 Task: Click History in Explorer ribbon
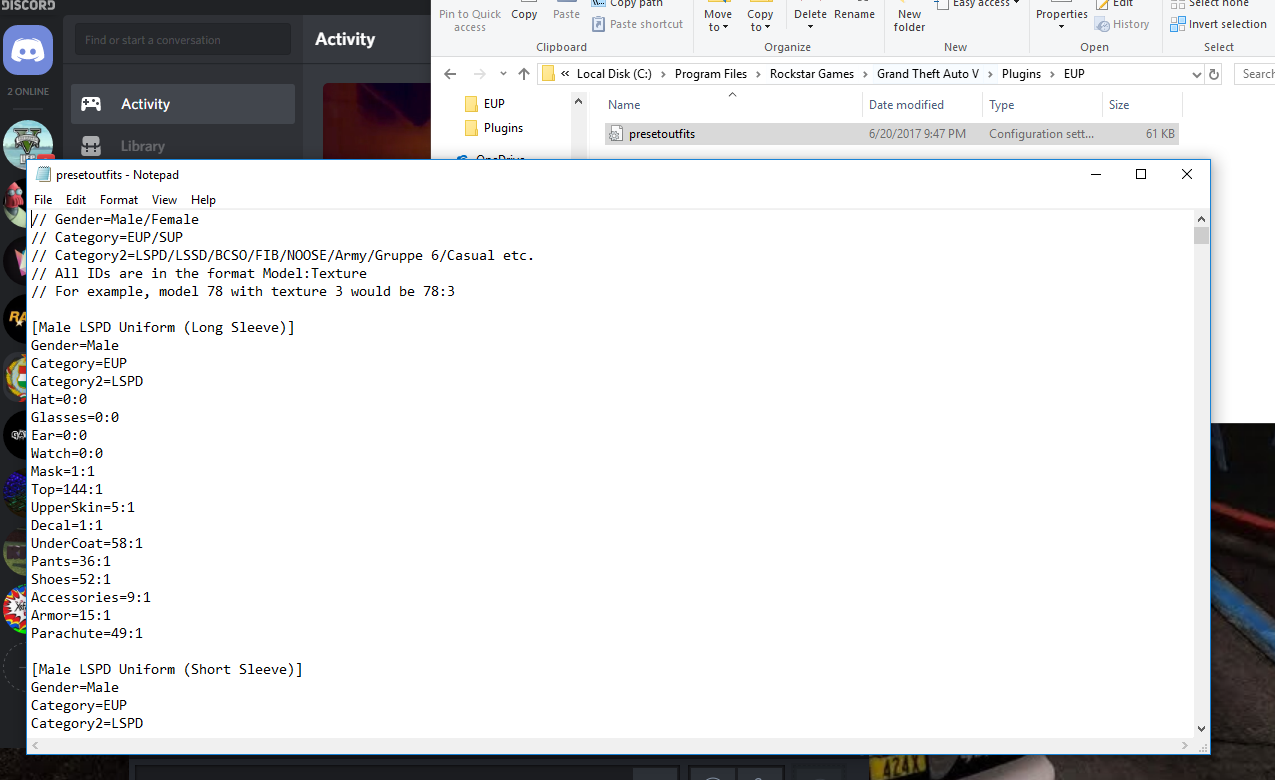point(1122,24)
